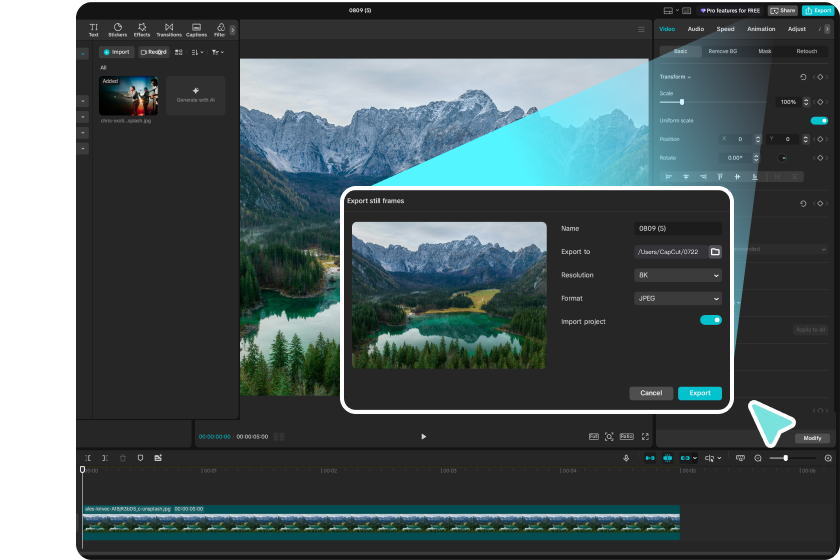Screen dimensions: 840x560
Task: Switch to the Animation tab
Action: [x=761, y=29]
